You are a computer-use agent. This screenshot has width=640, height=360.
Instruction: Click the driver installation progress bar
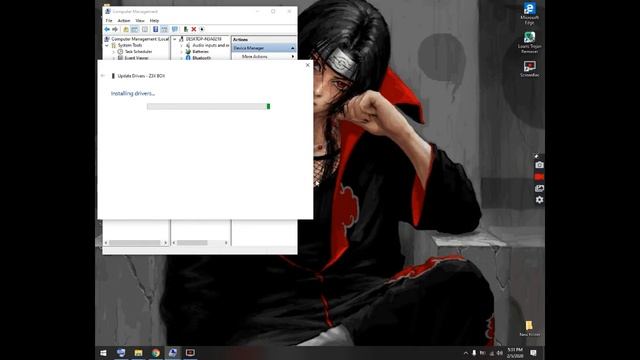(209, 107)
